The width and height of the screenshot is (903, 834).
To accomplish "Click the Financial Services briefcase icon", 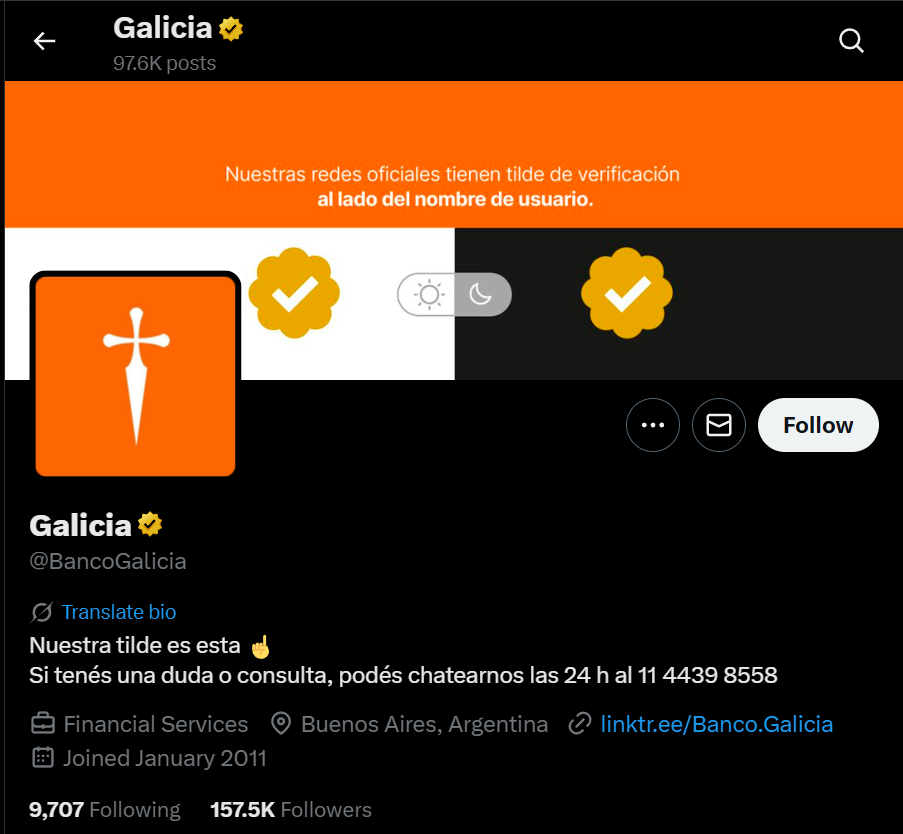I will pyautogui.click(x=43, y=724).
